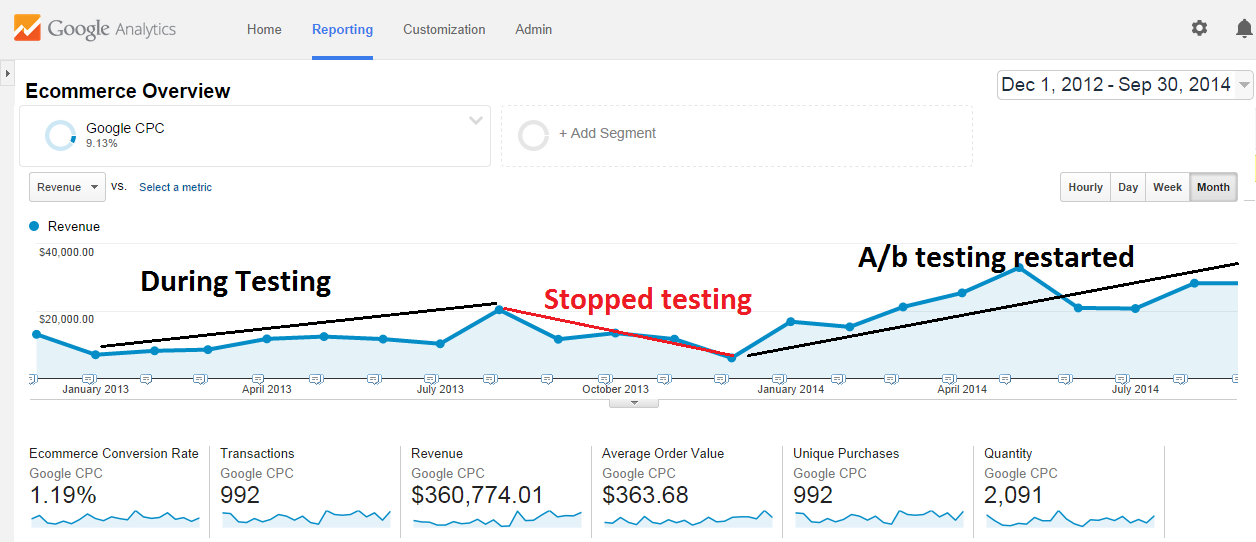Click the 992 transactions value
The width and height of the screenshot is (1256, 542).
tap(240, 495)
